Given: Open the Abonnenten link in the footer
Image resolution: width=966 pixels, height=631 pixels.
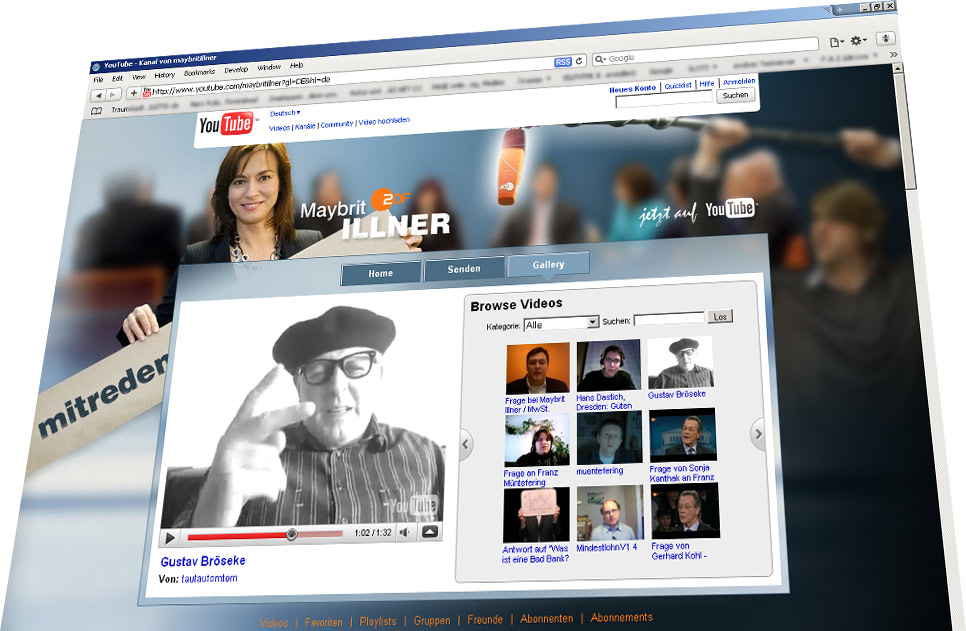Looking at the screenshot, I should (546, 619).
